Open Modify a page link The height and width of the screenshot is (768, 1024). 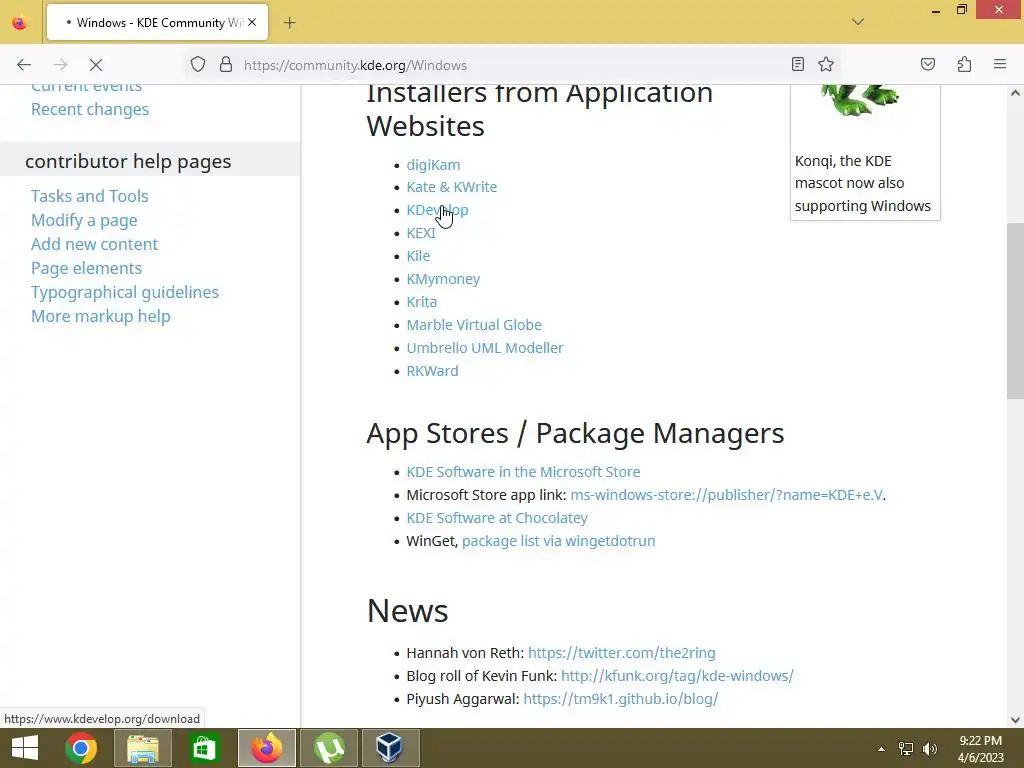[x=84, y=220]
